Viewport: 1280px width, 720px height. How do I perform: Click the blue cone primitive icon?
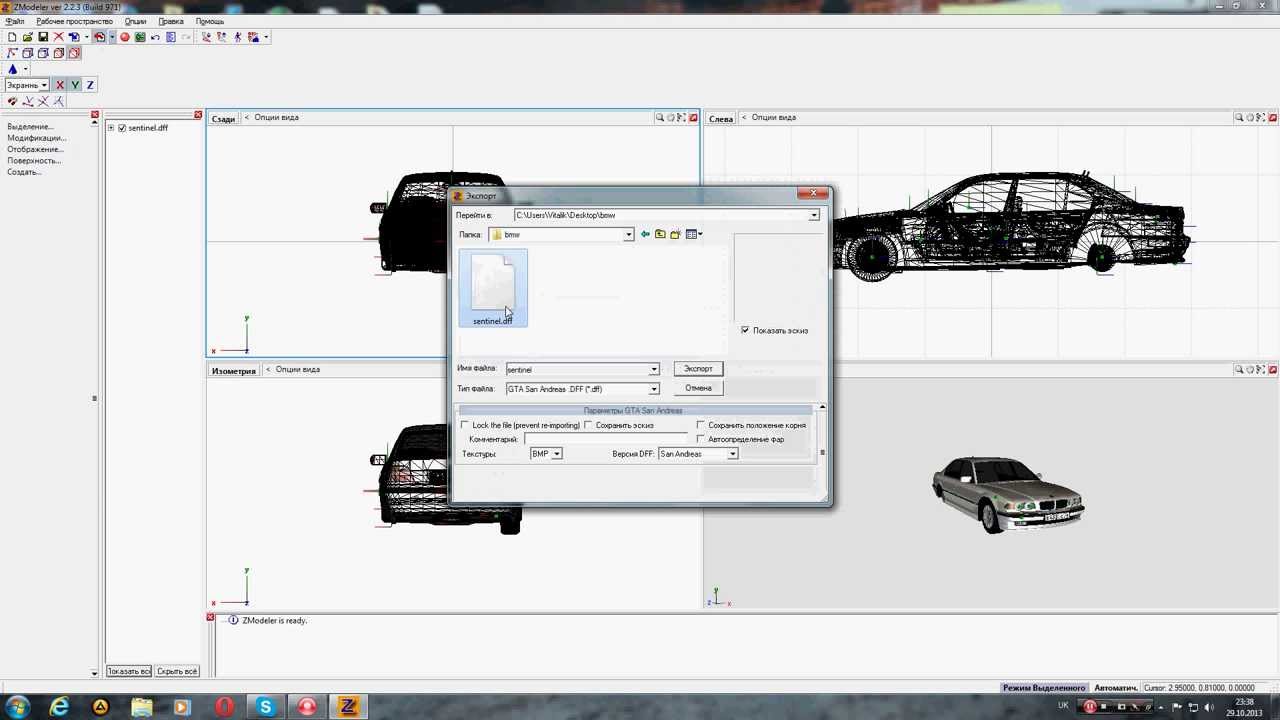[x=12, y=69]
